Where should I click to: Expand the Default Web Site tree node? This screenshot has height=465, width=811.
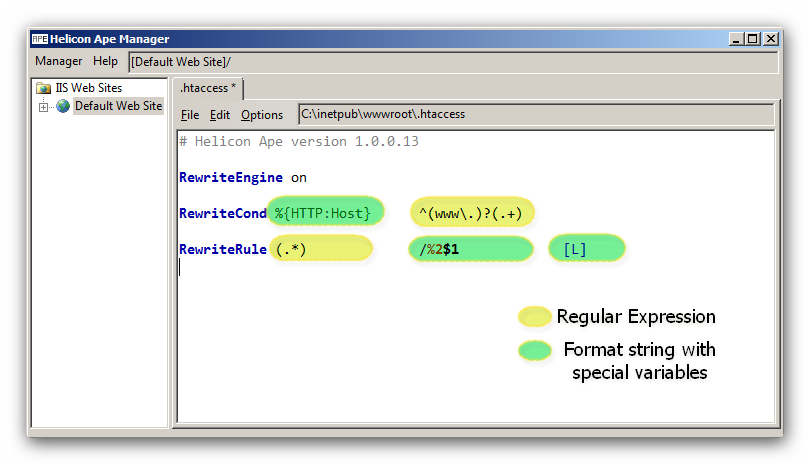43,106
